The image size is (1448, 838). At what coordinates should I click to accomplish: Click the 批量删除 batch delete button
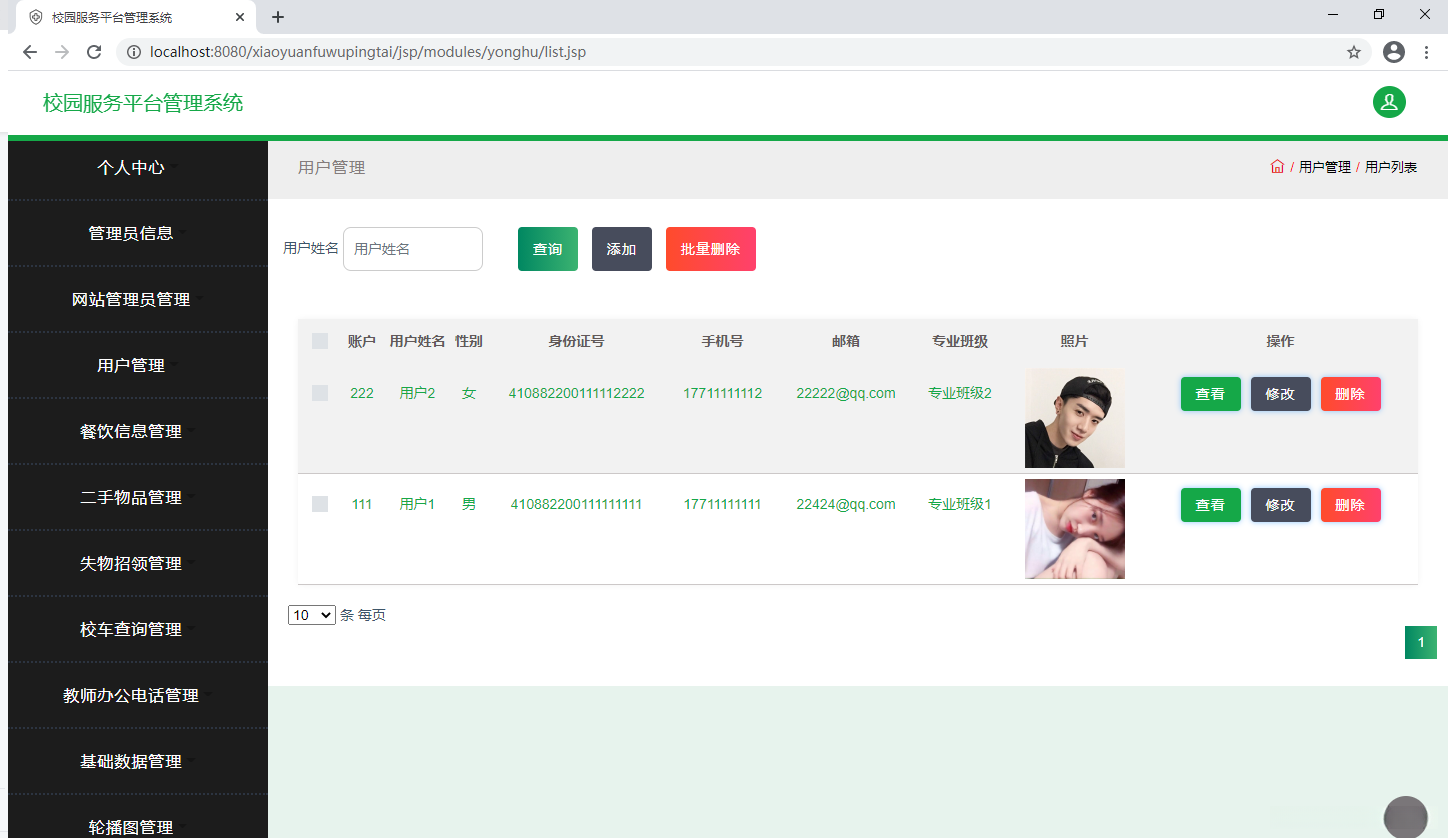tap(710, 249)
